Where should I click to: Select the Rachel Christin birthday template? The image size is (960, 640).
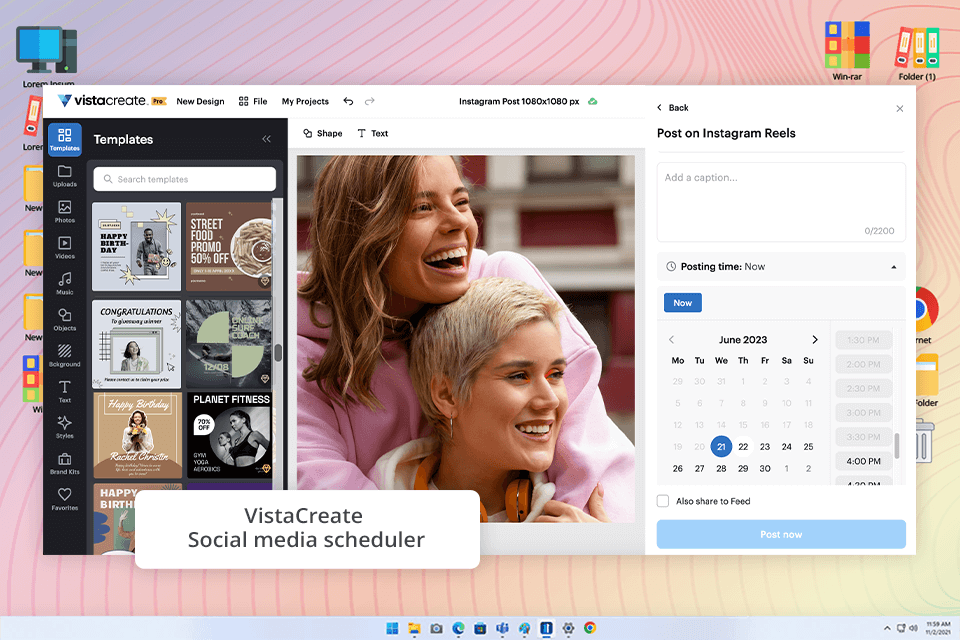(x=138, y=435)
